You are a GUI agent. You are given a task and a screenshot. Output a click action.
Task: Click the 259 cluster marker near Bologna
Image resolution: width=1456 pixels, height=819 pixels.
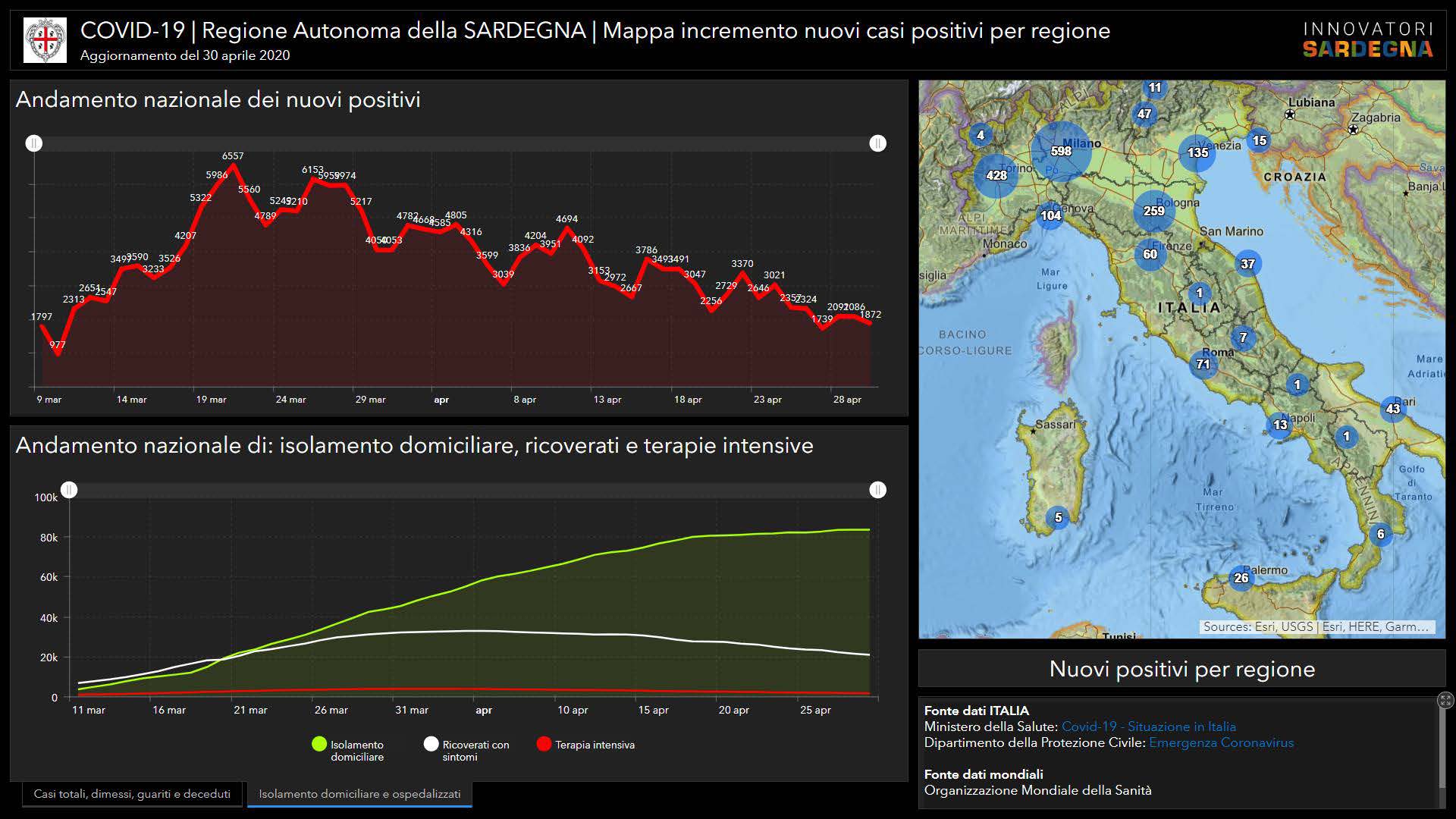[1153, 211]
